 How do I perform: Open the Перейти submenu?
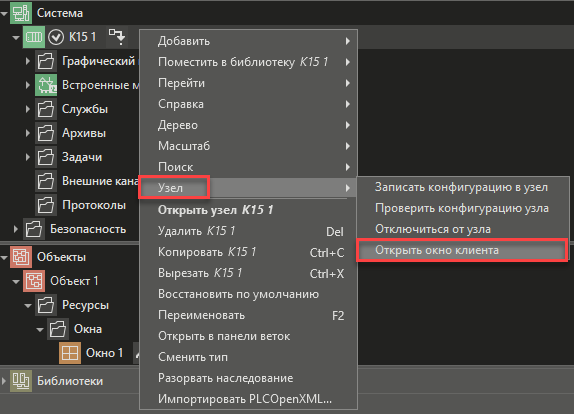pos(248,83)
